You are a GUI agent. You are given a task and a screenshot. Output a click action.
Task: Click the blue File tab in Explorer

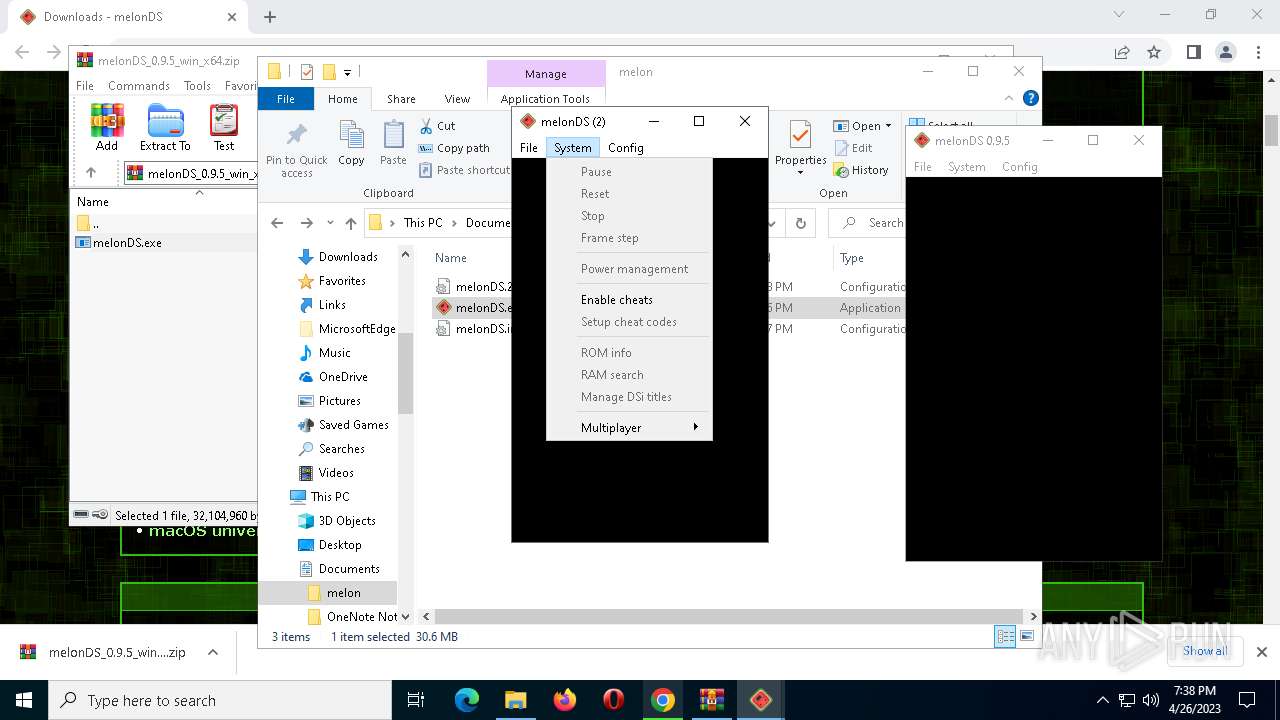[x=285, y=99]
